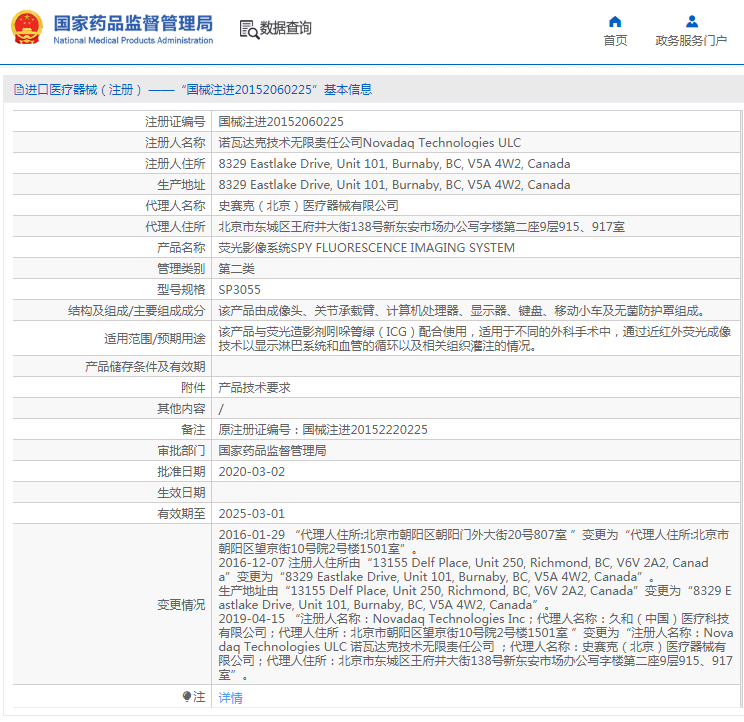
Task: Click the 2016-01-29 change record line
Action: tap(474, 542)
